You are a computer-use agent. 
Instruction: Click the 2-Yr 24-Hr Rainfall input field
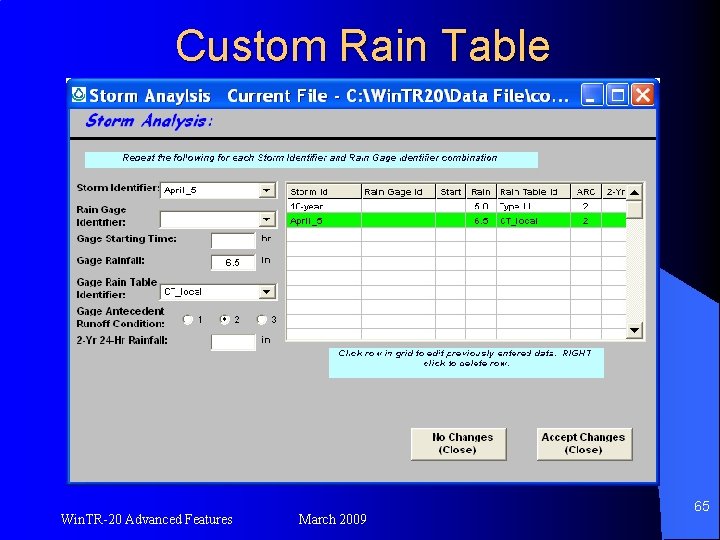pos(233,342)
